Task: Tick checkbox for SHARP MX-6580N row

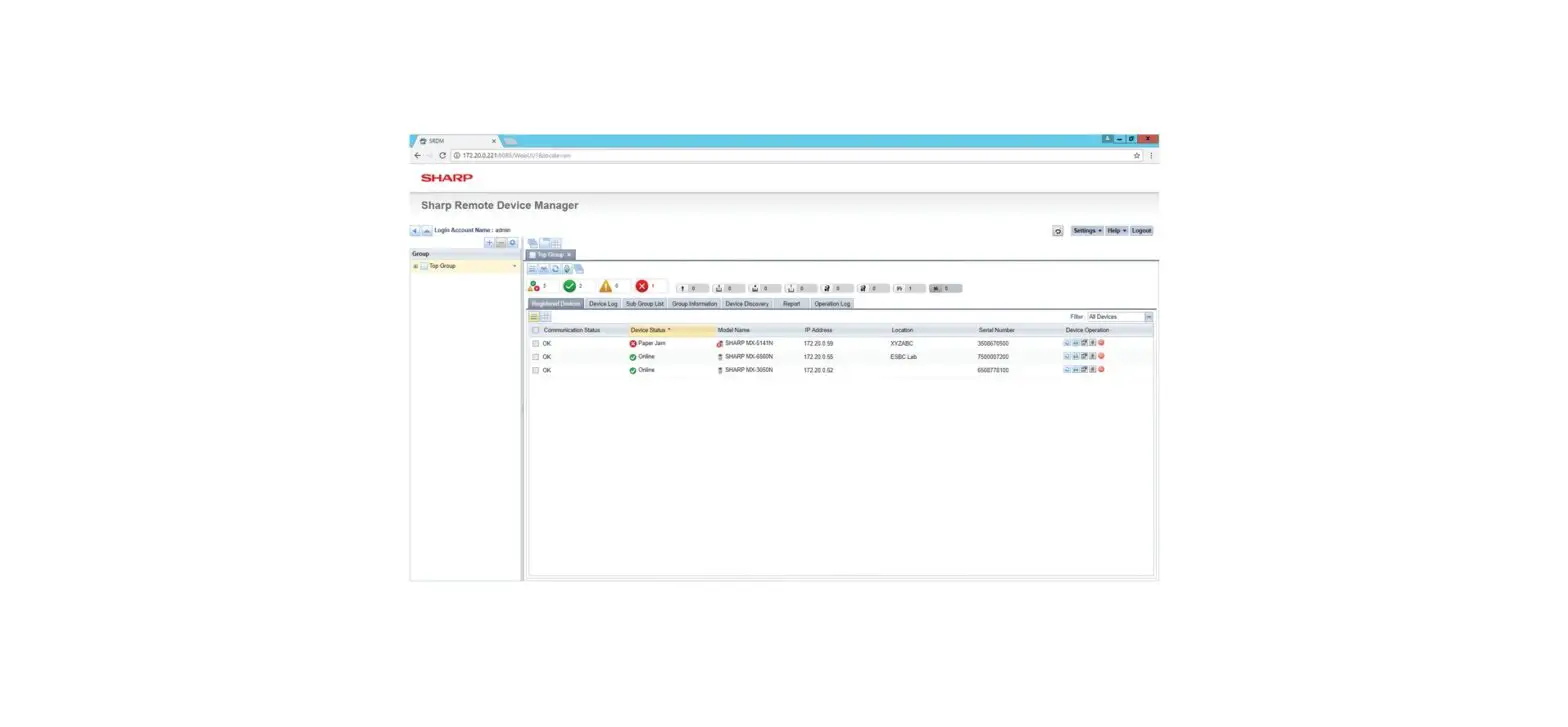Action: (536, 357)
